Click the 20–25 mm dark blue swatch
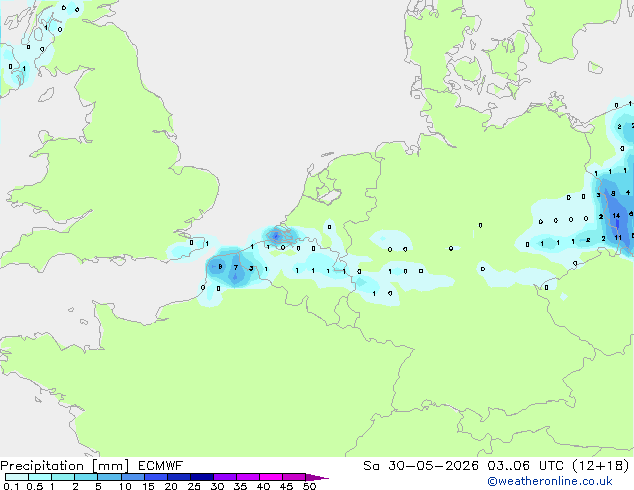 (179, 477)
